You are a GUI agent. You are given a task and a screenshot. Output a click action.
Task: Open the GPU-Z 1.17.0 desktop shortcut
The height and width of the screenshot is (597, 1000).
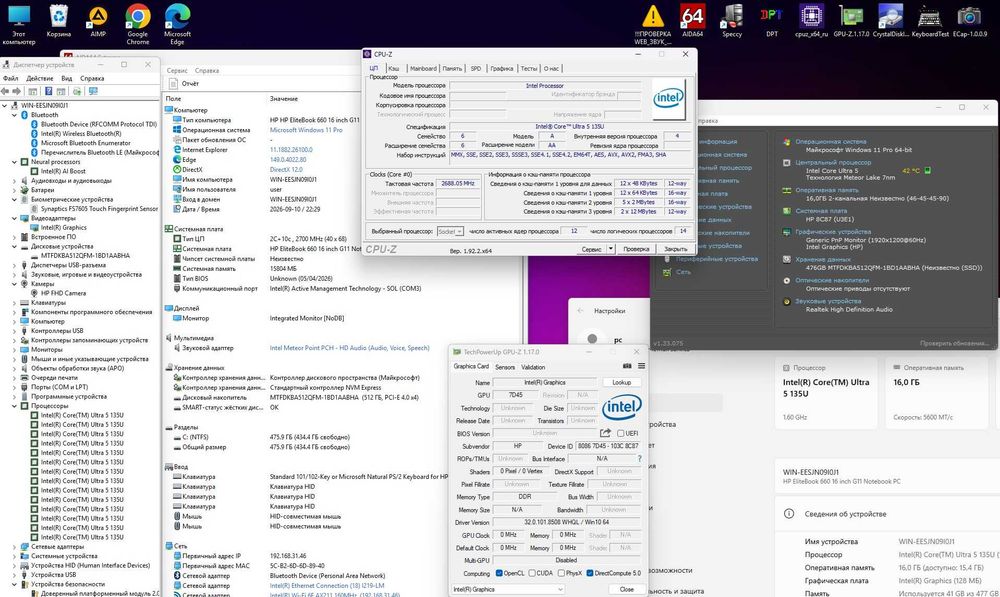(851, 20)
